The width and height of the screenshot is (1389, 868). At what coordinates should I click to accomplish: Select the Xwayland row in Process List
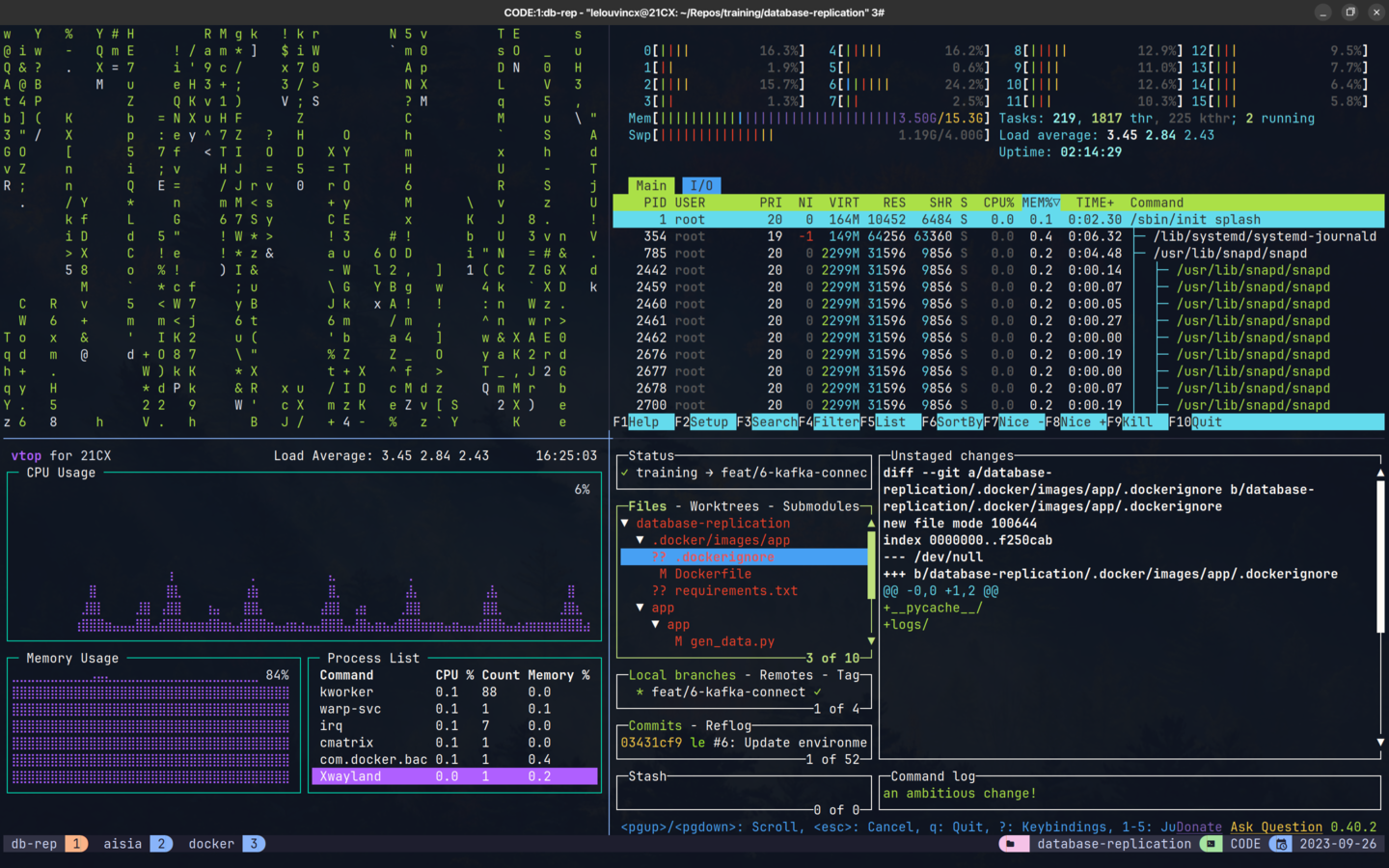[453, 776]
